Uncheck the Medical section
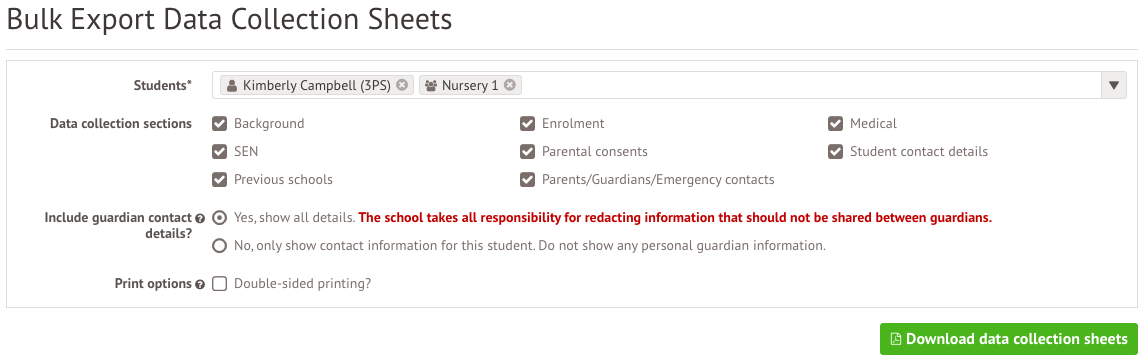Screen dimensions: 1145x361 pyautogui.click(x=835, y=124)
